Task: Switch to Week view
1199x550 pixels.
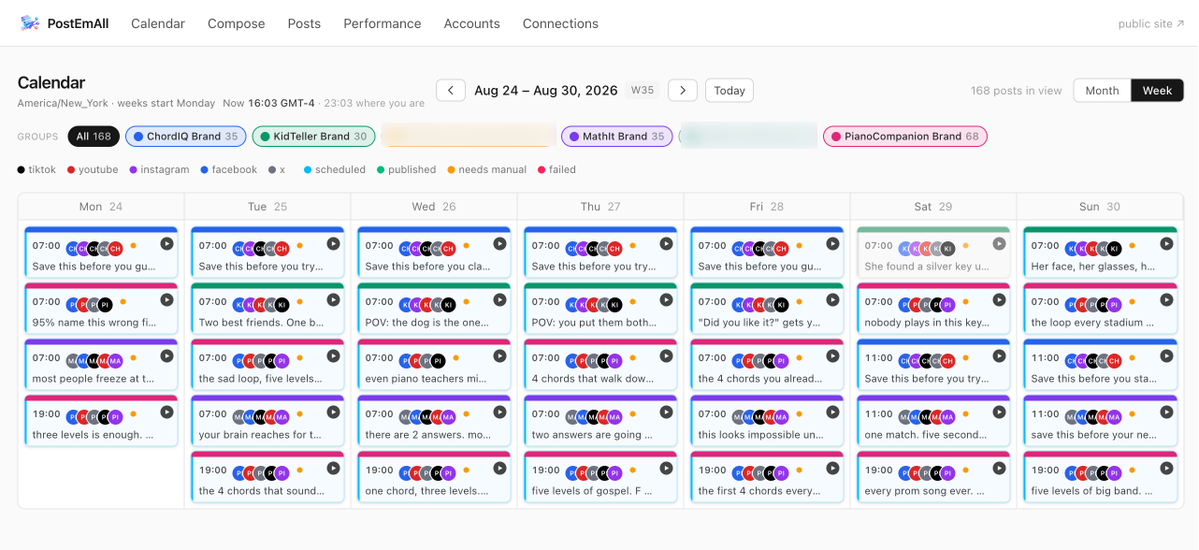Action: coord(1157,90)
